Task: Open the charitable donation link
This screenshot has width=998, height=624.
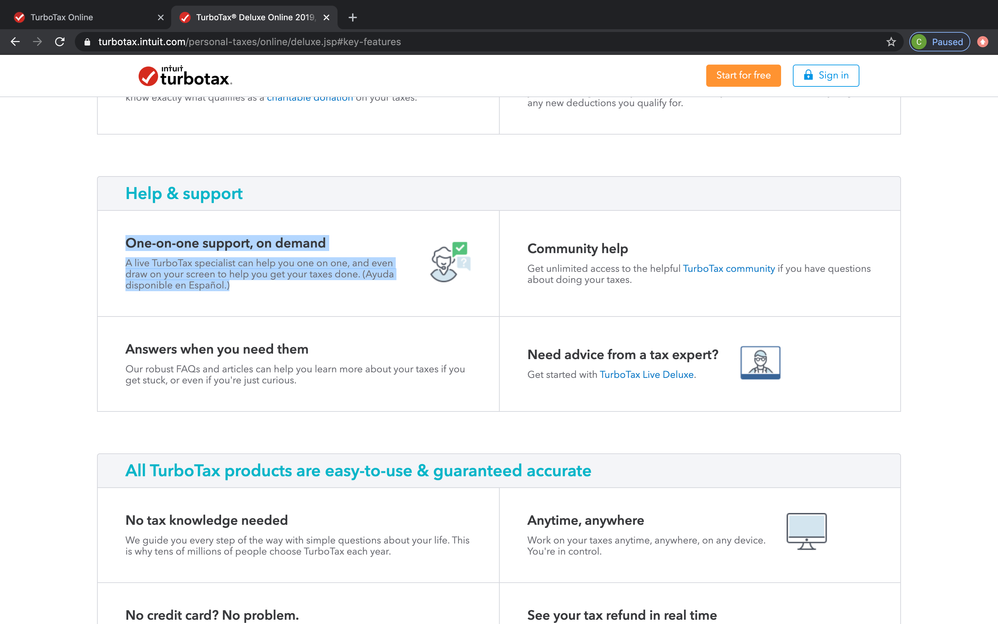Action: [x=310, y=98]
